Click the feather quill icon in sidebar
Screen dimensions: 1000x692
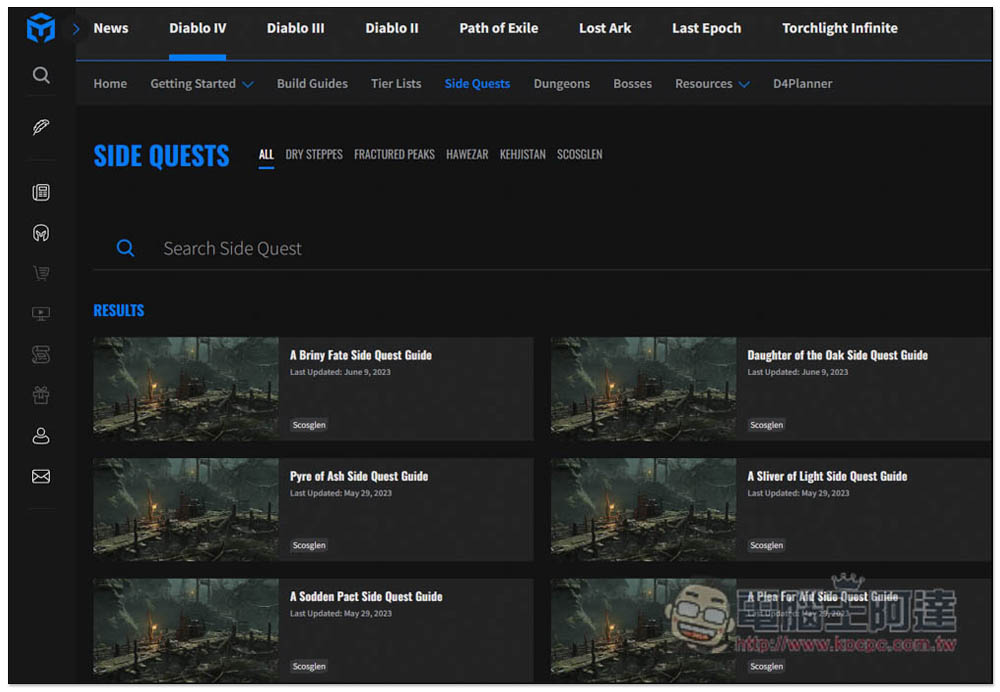tap(41, 127)
